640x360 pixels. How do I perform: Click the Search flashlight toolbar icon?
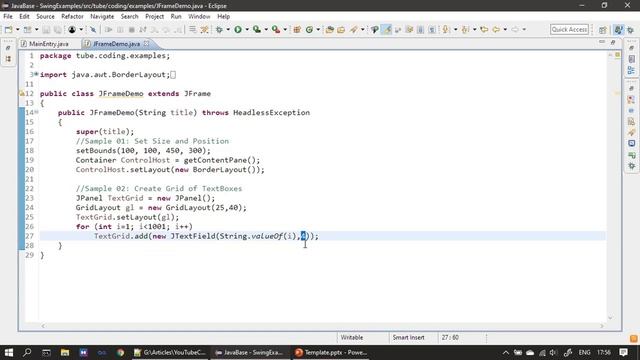(353, 29)
